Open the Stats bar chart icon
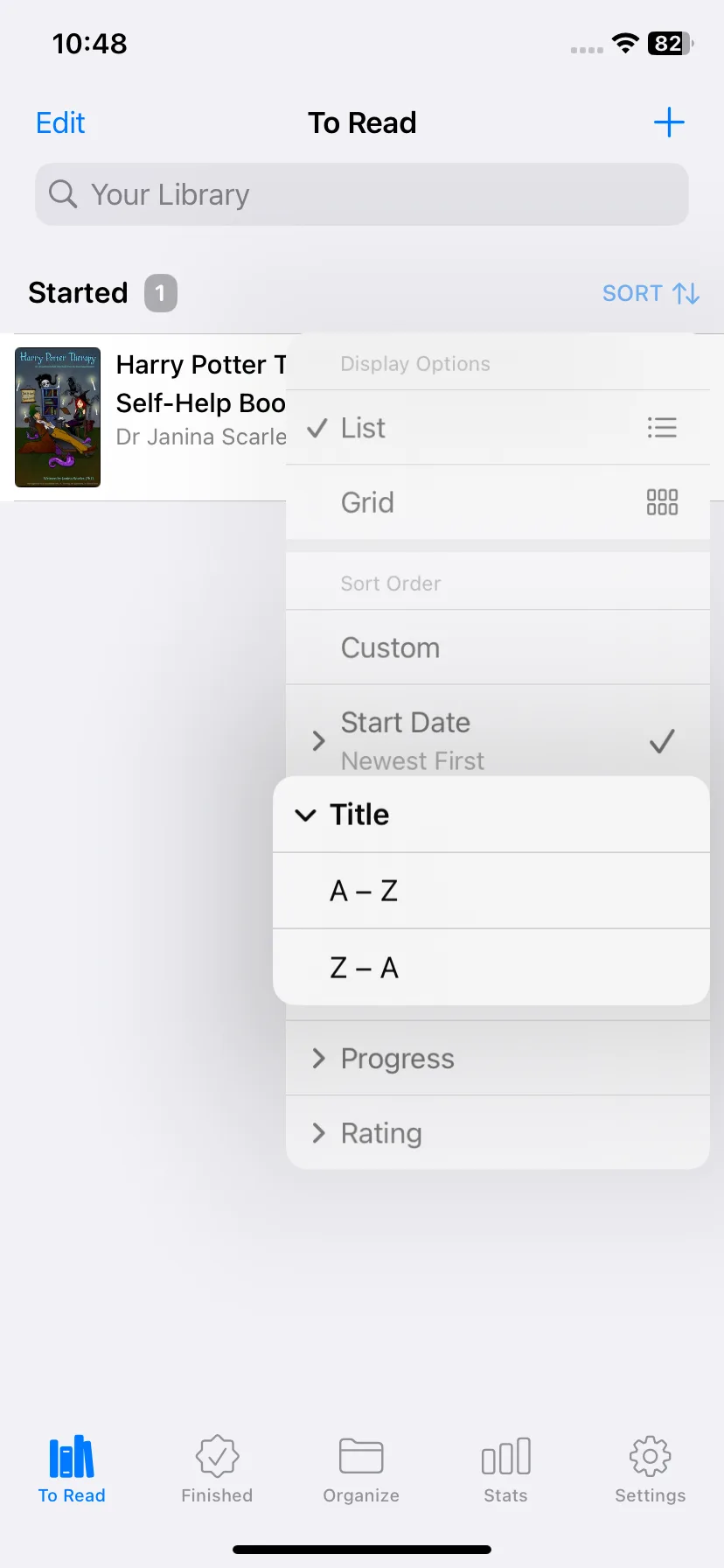This screenshot has width=724, height=1568. (505, 1456)
